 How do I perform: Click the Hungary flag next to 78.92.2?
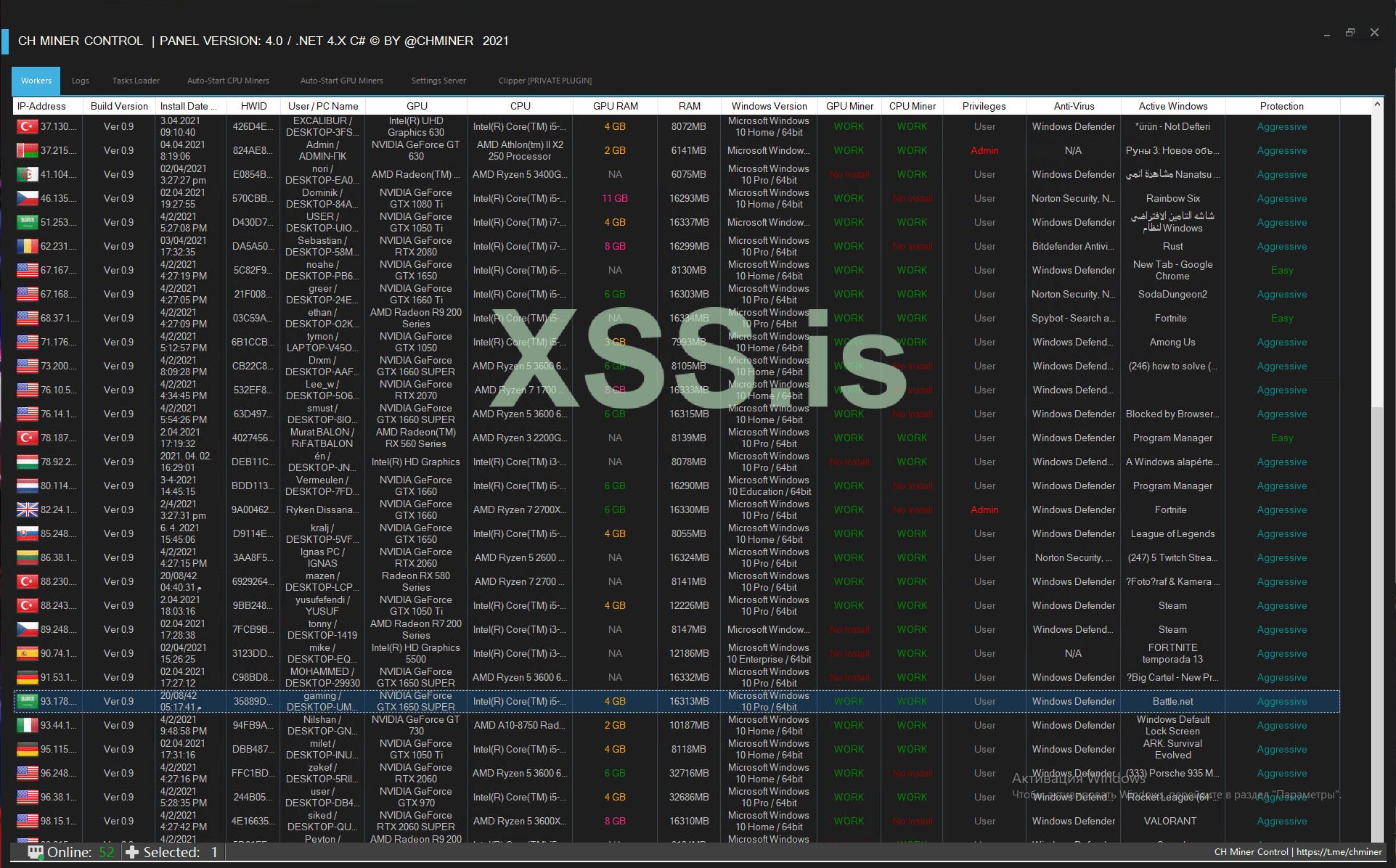click(28, 462)
